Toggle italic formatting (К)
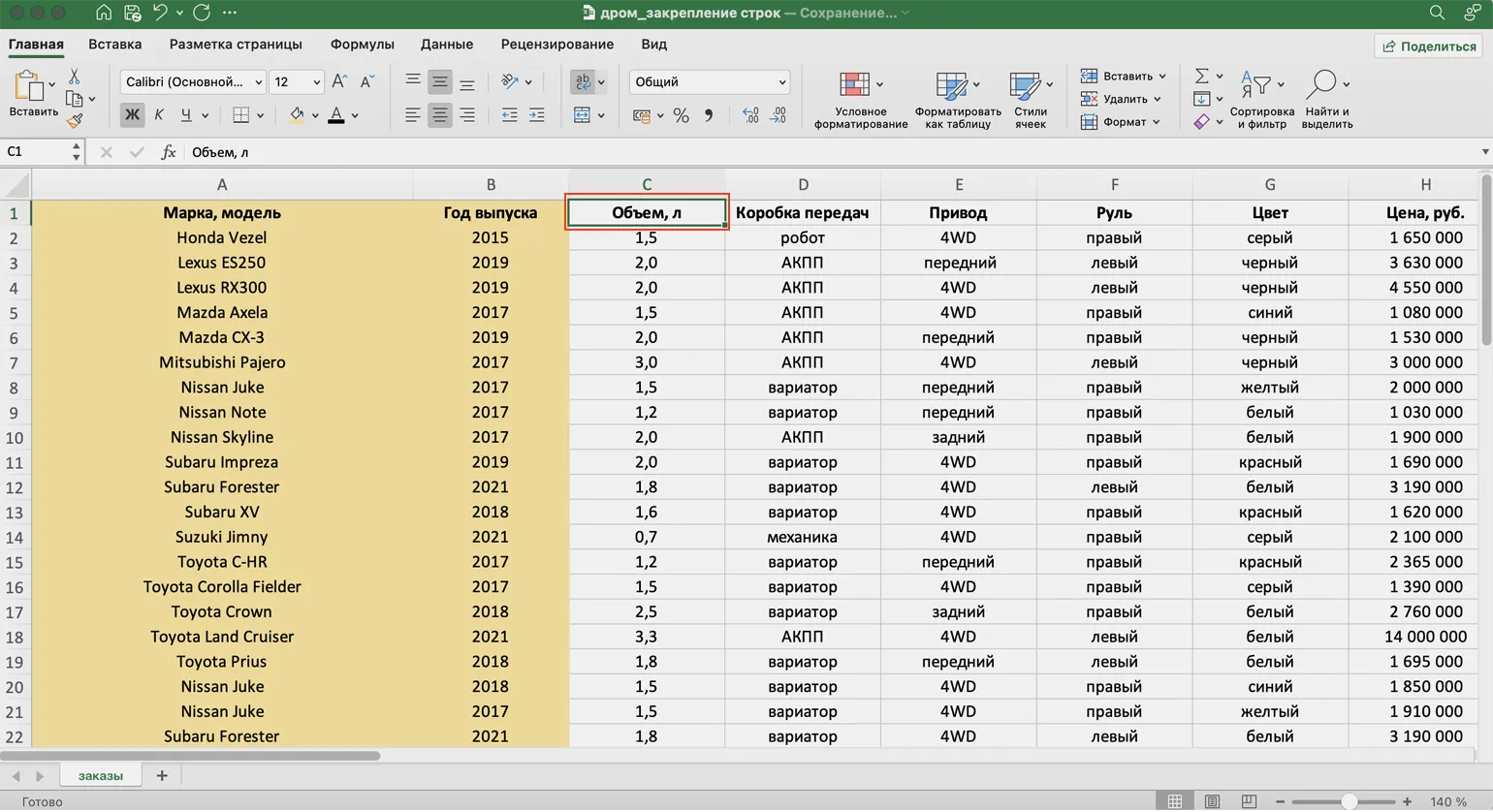Screen dimensions: 1493x812 tap(159, 115)
